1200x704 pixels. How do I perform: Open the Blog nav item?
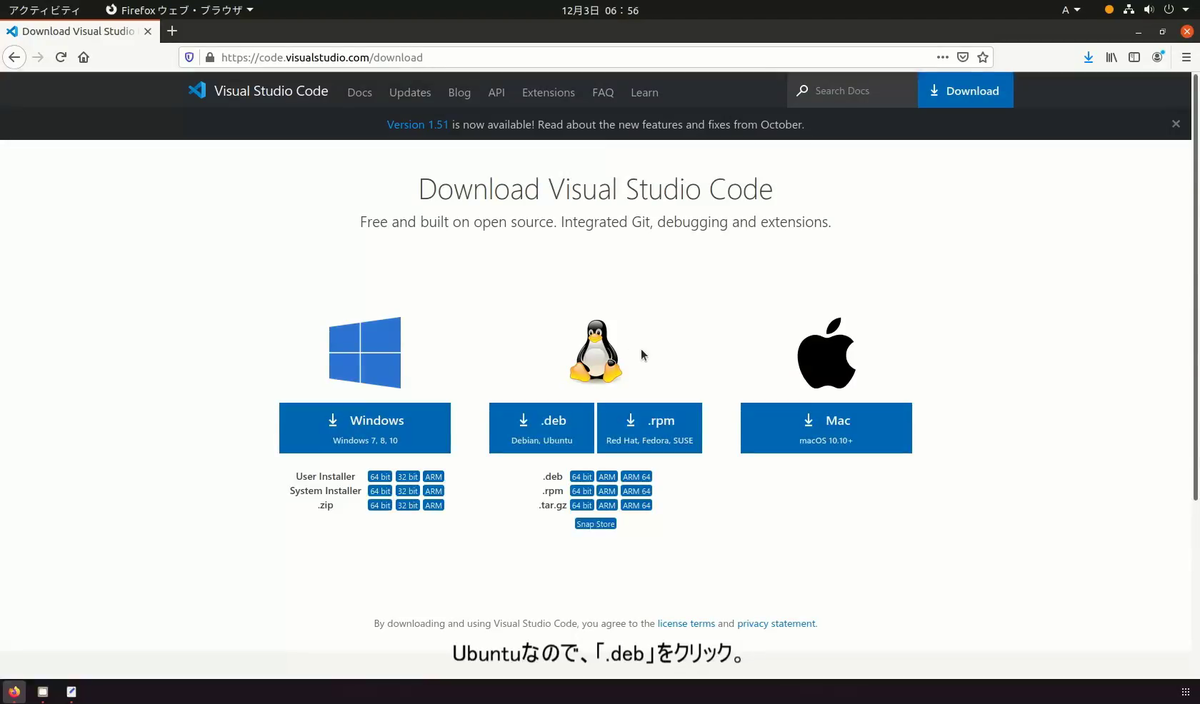click(x=459, y=92)
